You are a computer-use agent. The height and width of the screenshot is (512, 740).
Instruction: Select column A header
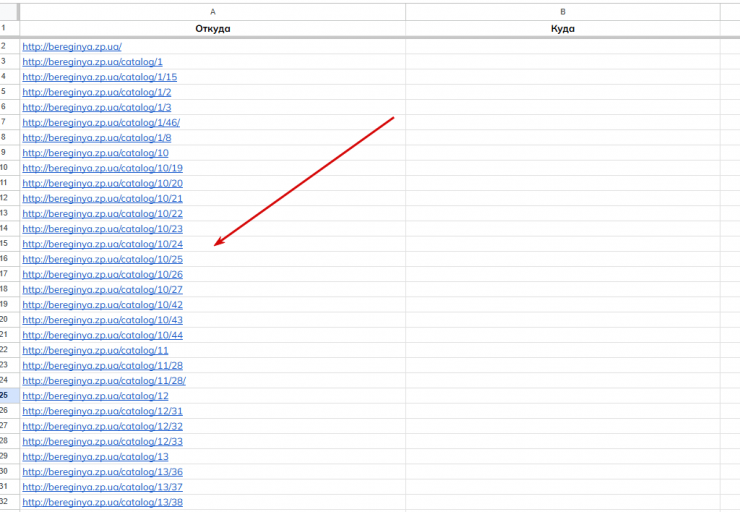tap(212, 12)
